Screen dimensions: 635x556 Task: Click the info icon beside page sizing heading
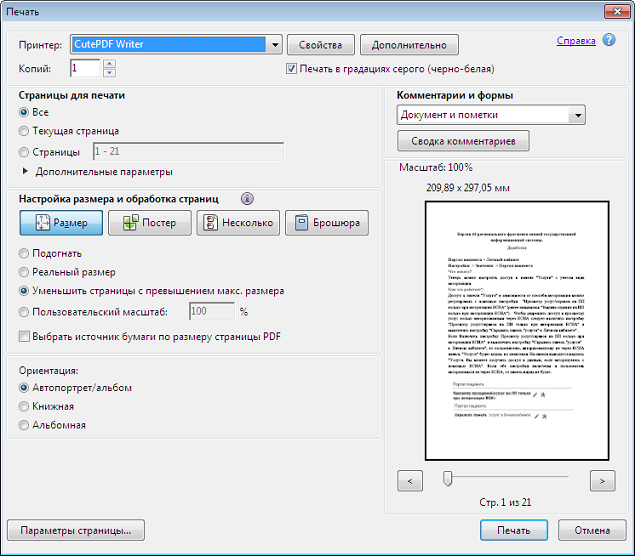pos(247,198)
